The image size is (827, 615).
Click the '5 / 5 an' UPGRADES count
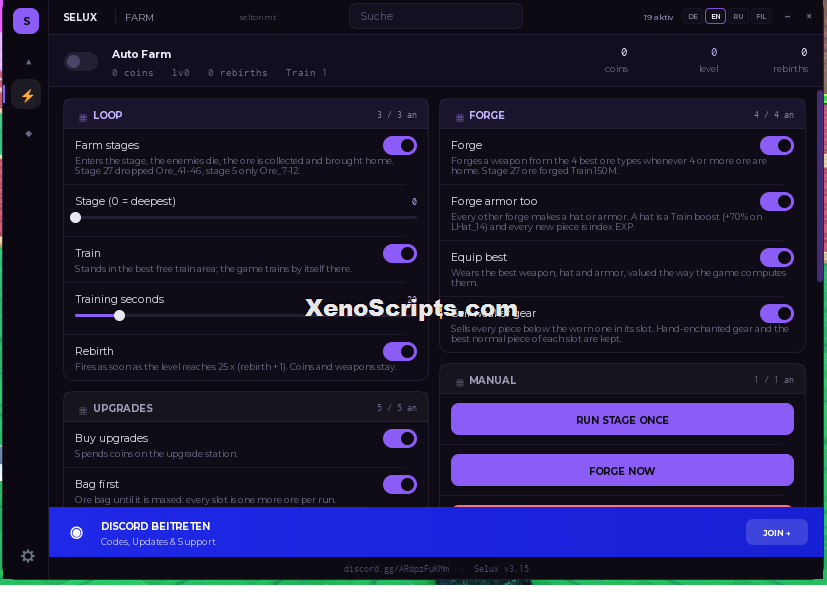(397, 408)
